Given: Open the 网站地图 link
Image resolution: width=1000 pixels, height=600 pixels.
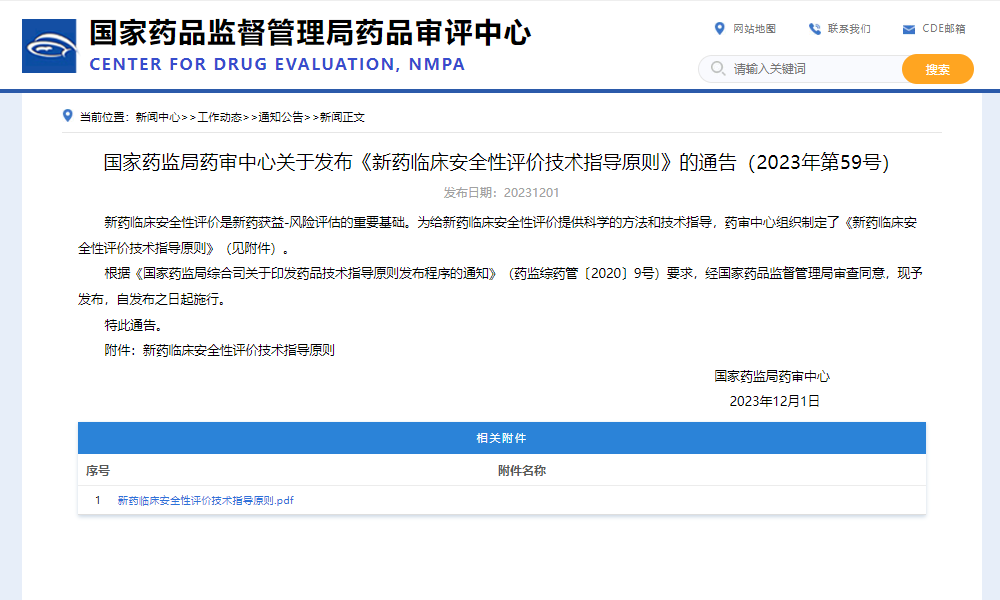Looking at the screenshot, I should coord(754,29).
